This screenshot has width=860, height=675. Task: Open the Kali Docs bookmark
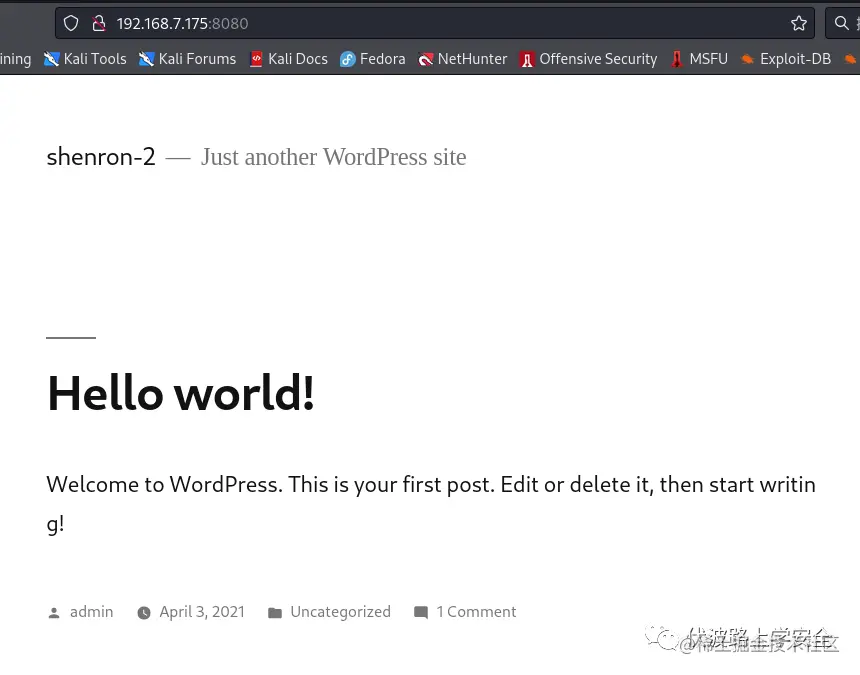288,59
